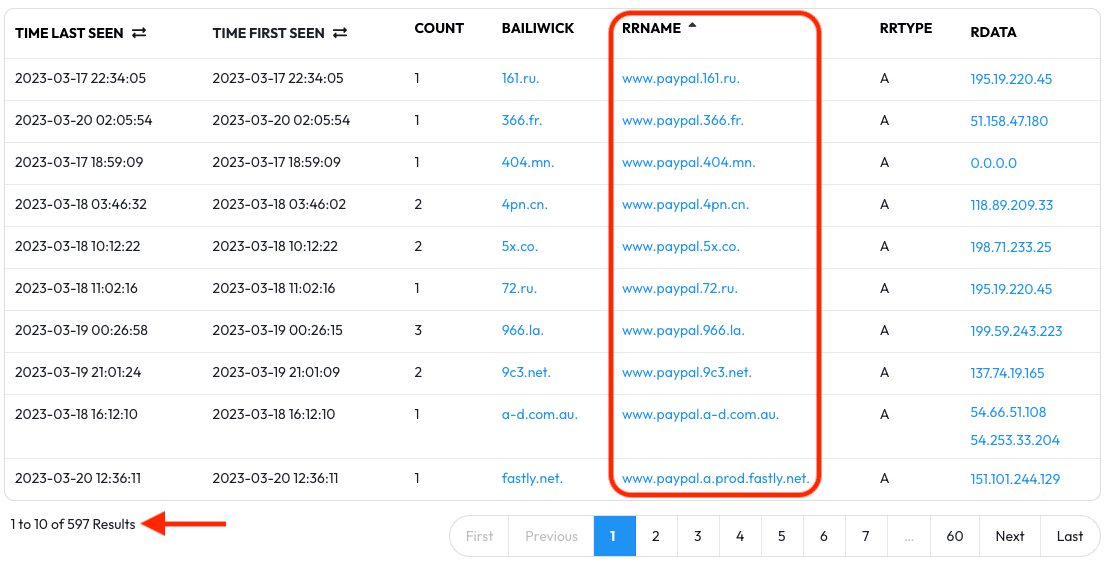
Task: Select count value 3 in 966.la. row
Action: [418, 330]
